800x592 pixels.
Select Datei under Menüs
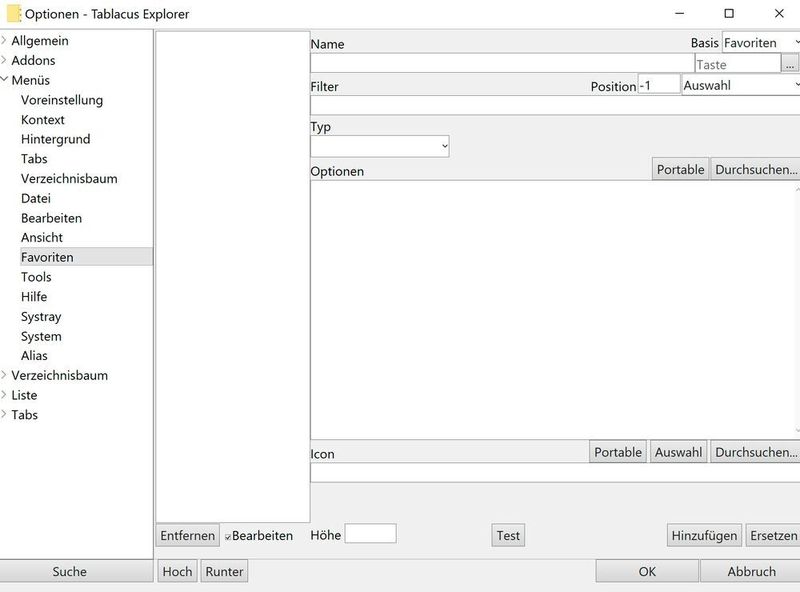click(36, 199)
